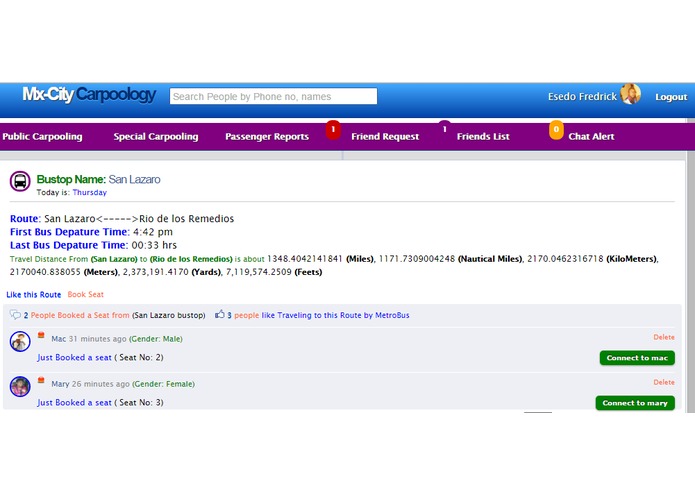The width and height of the screenshot is (695, 494).
Task: Click the route text San Lazaro to Rio de los Remedios
Action: [x=139, y=219]
